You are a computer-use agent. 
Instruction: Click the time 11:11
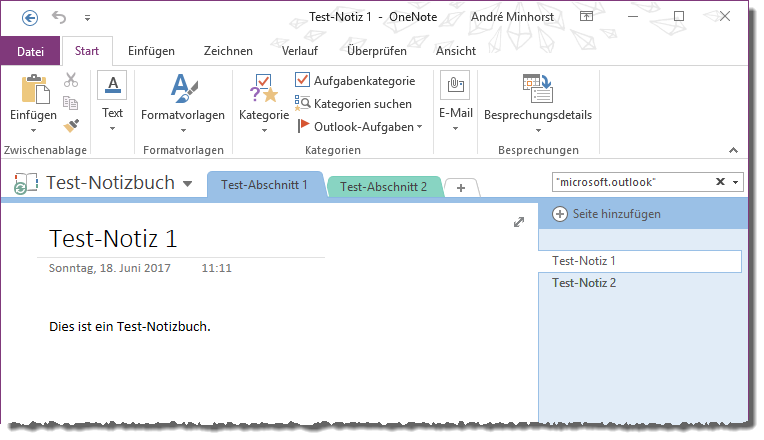point(216,268)
